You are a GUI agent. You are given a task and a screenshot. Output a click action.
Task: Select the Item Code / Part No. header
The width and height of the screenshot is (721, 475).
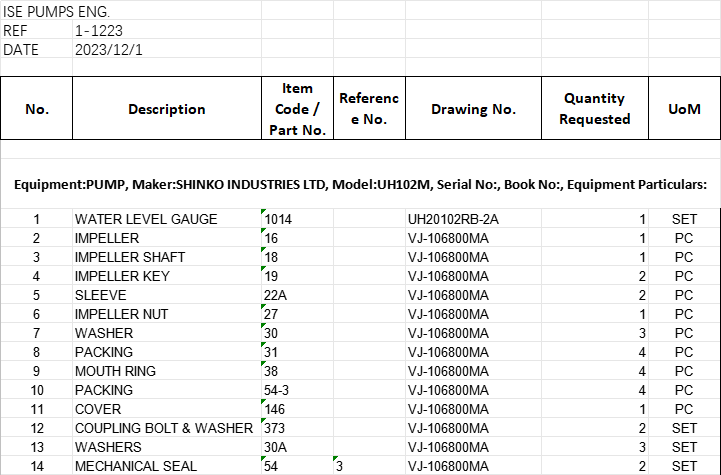pyautogui.click(x=297, y=109)
